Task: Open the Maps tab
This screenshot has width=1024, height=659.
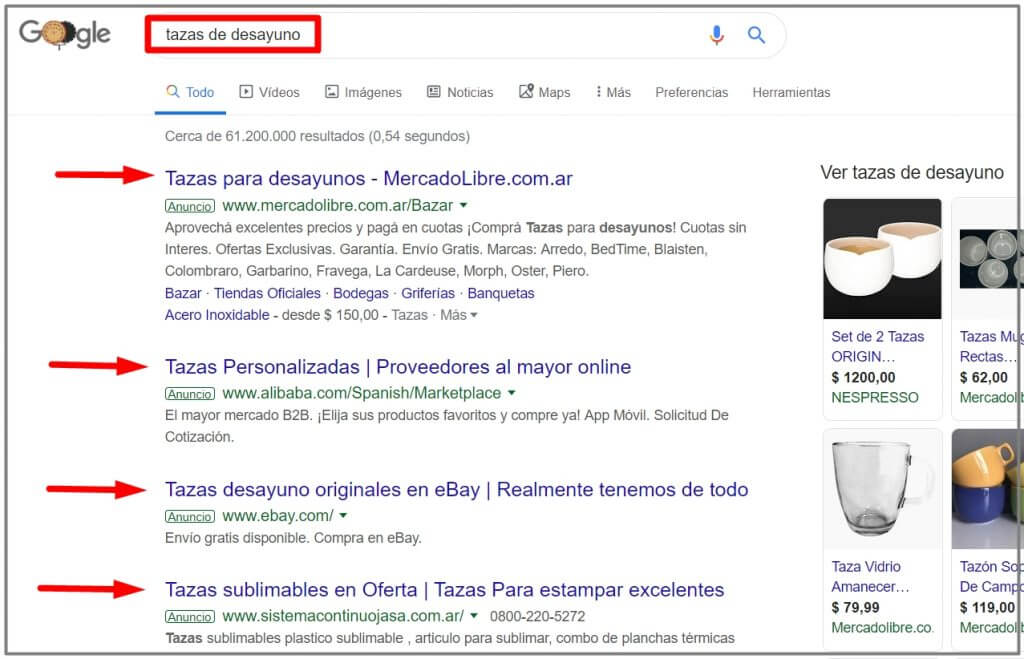Action: point(545,92)
